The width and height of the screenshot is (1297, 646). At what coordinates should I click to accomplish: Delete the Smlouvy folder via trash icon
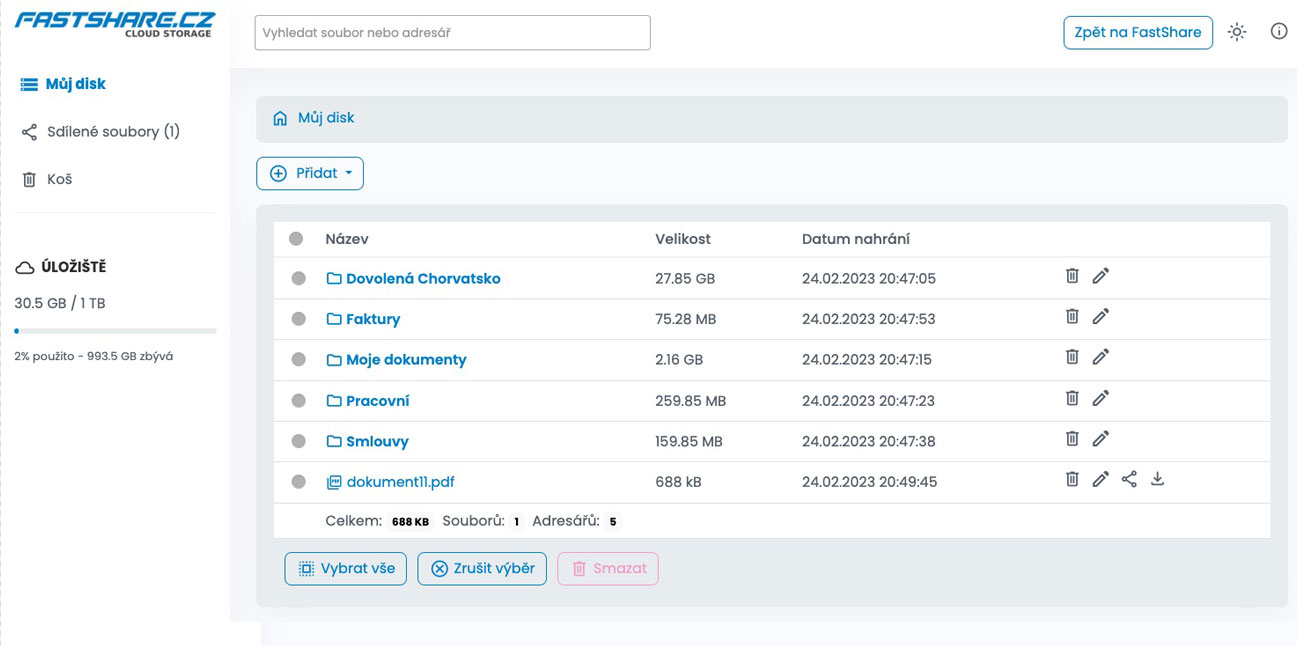click(x=1072, y=439)
